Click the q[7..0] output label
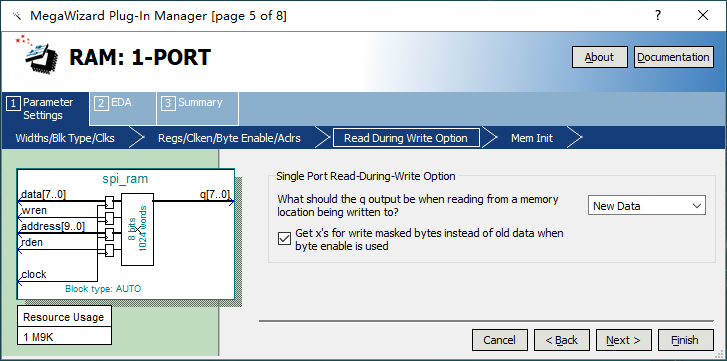The image size is (727, 361). [x=214, y=194]
